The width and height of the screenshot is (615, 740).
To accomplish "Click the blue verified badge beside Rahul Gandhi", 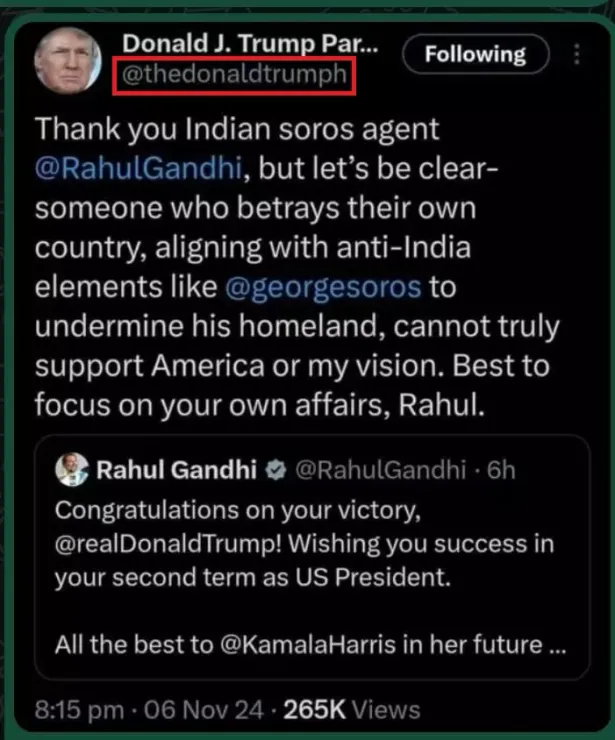I will 279,469.
